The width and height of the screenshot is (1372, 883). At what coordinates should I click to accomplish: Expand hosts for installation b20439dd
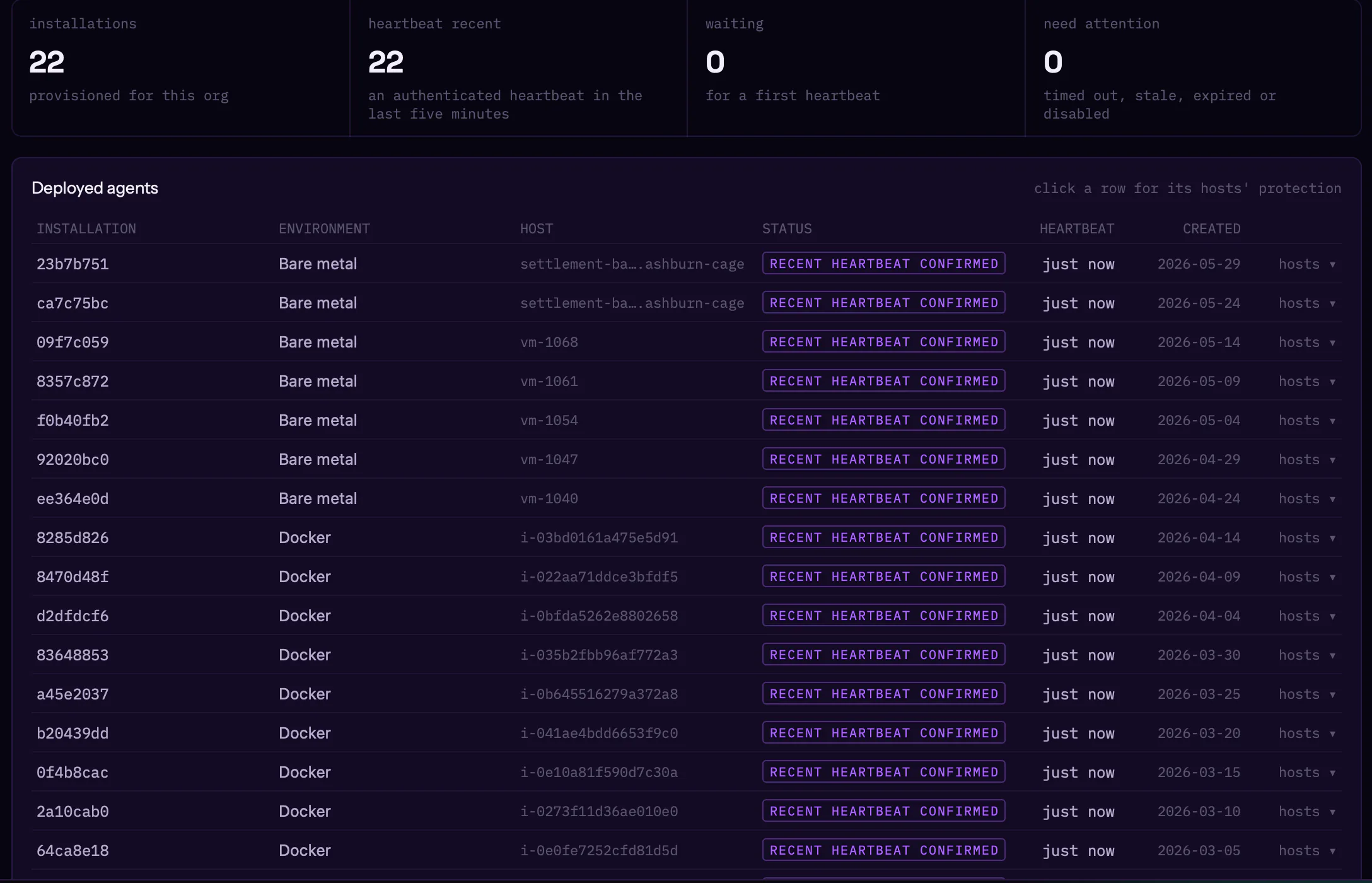[x=1307, y=734]
